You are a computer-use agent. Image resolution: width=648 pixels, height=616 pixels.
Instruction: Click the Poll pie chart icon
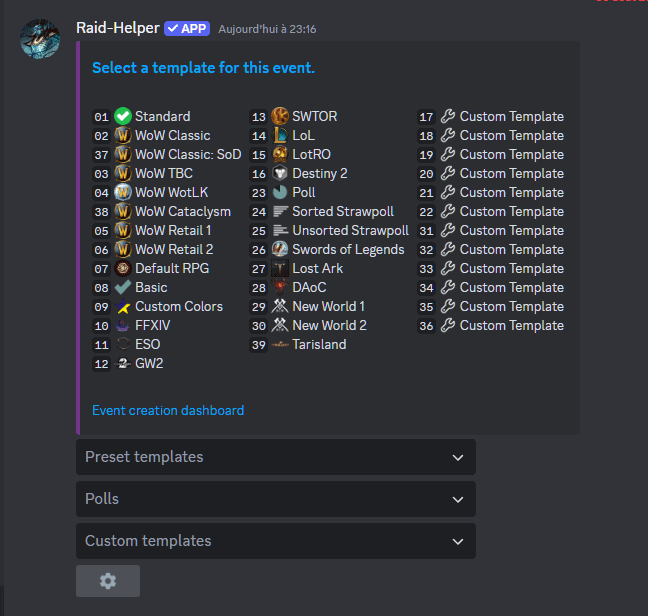click(x=280, y=192)
